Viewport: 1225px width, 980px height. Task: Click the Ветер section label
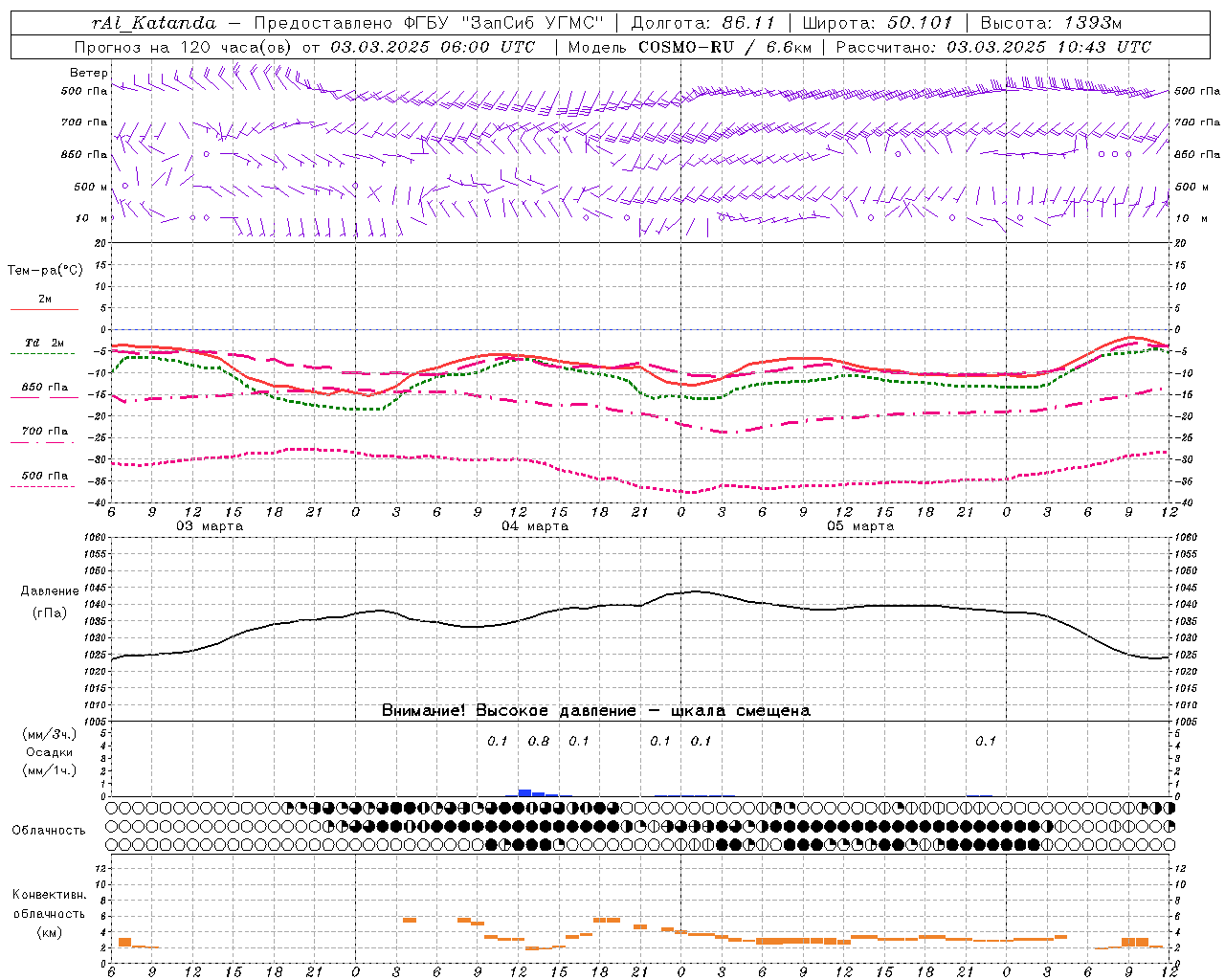[88, 73]
